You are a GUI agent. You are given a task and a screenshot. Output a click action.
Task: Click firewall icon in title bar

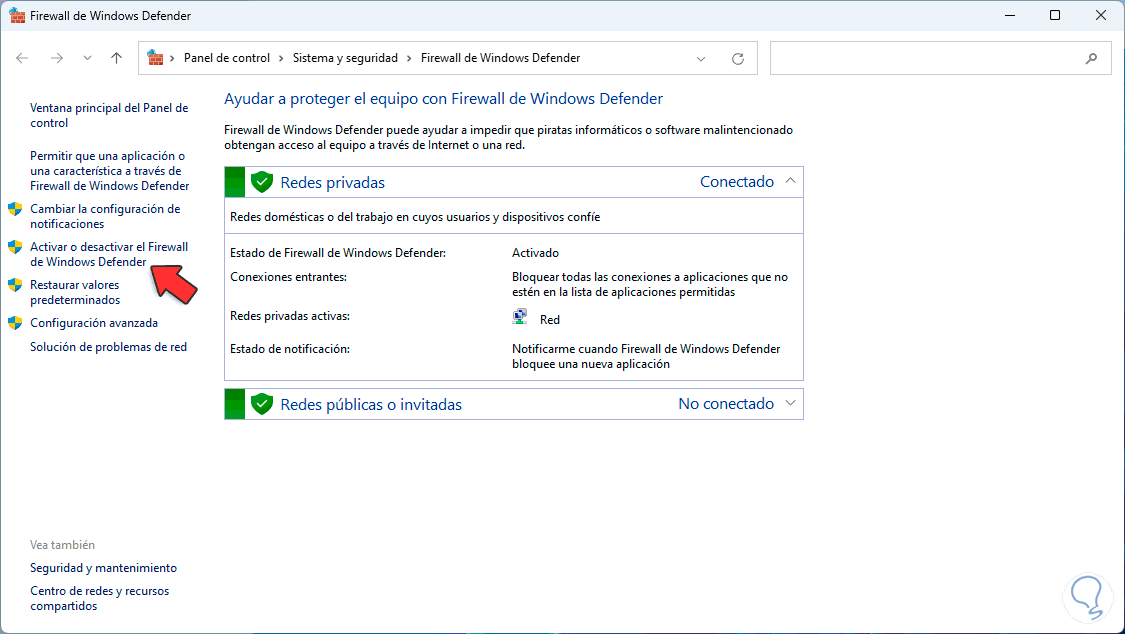point(17,15)
